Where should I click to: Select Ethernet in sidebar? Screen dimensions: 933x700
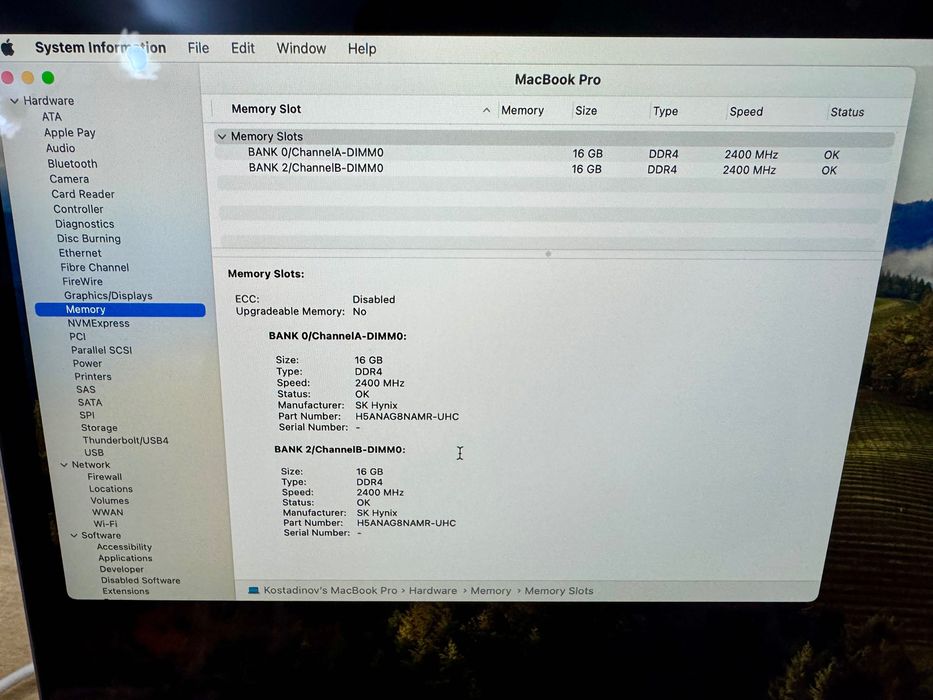pos(80,253)
